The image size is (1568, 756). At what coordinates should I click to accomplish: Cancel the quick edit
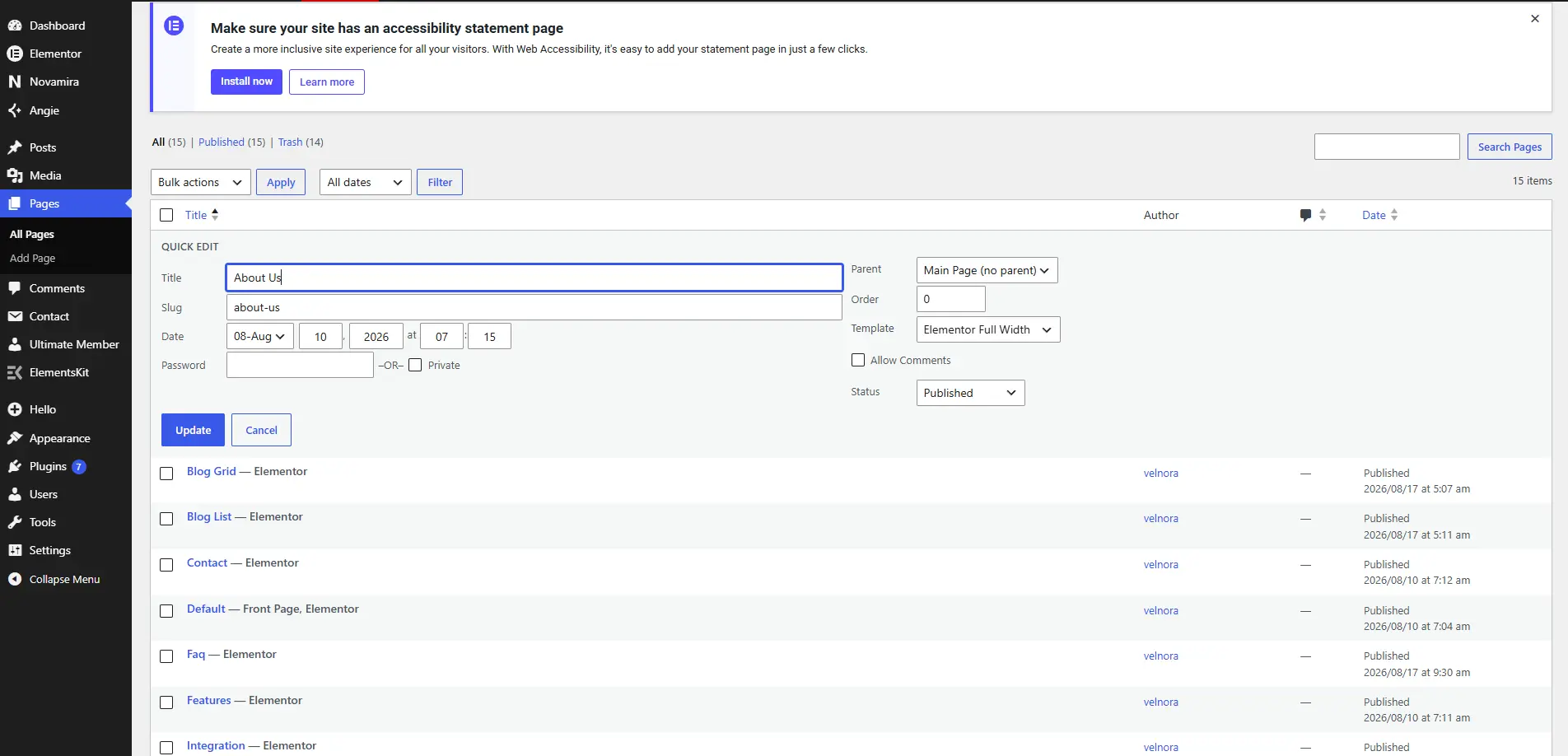pos(261,430)
